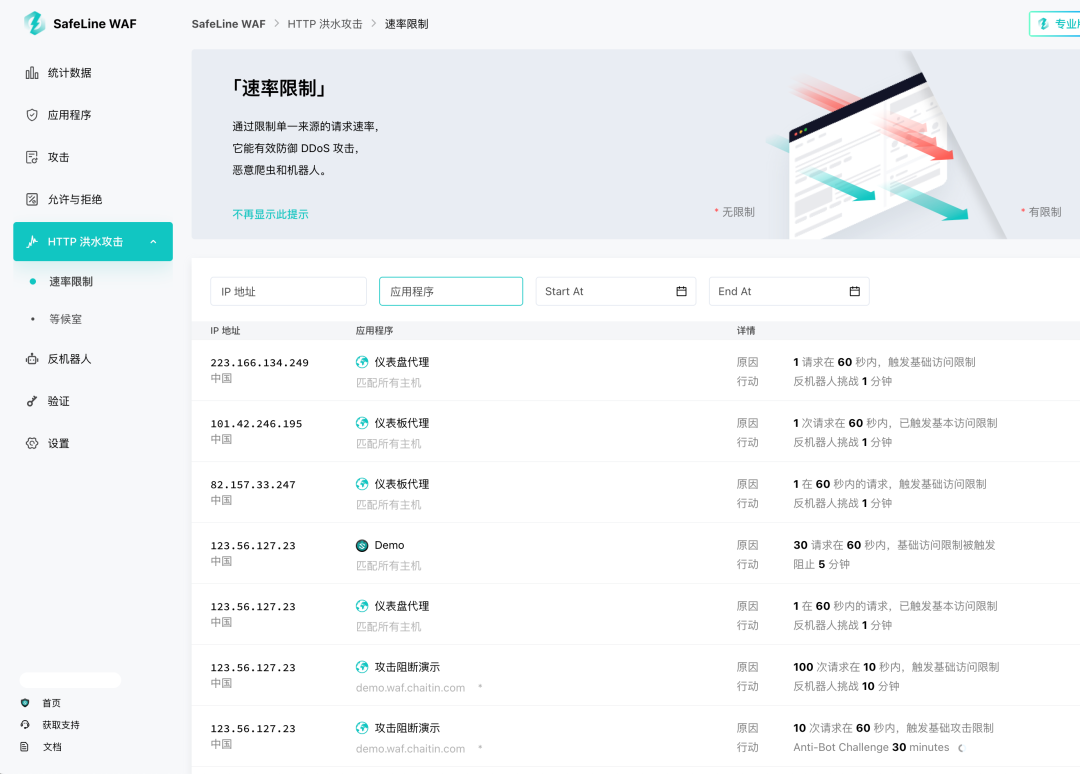Click the 统计数据 bar chart icon
The image size is (1080, 774).
pyautogui.click(x=32, y=73)
